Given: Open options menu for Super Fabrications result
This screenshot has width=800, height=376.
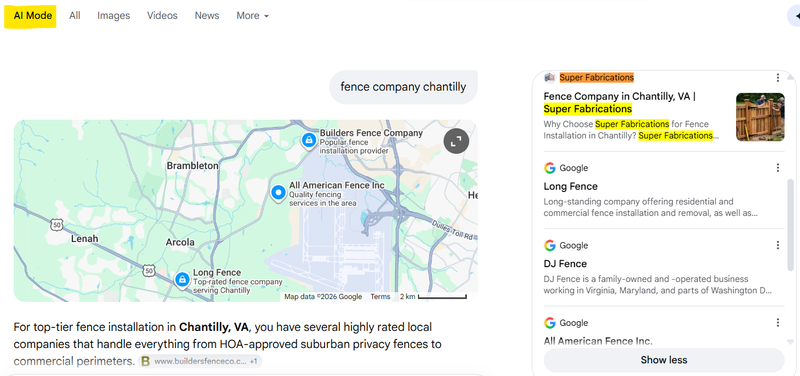Looking at the screenshot, I should (x=778, y=78).
